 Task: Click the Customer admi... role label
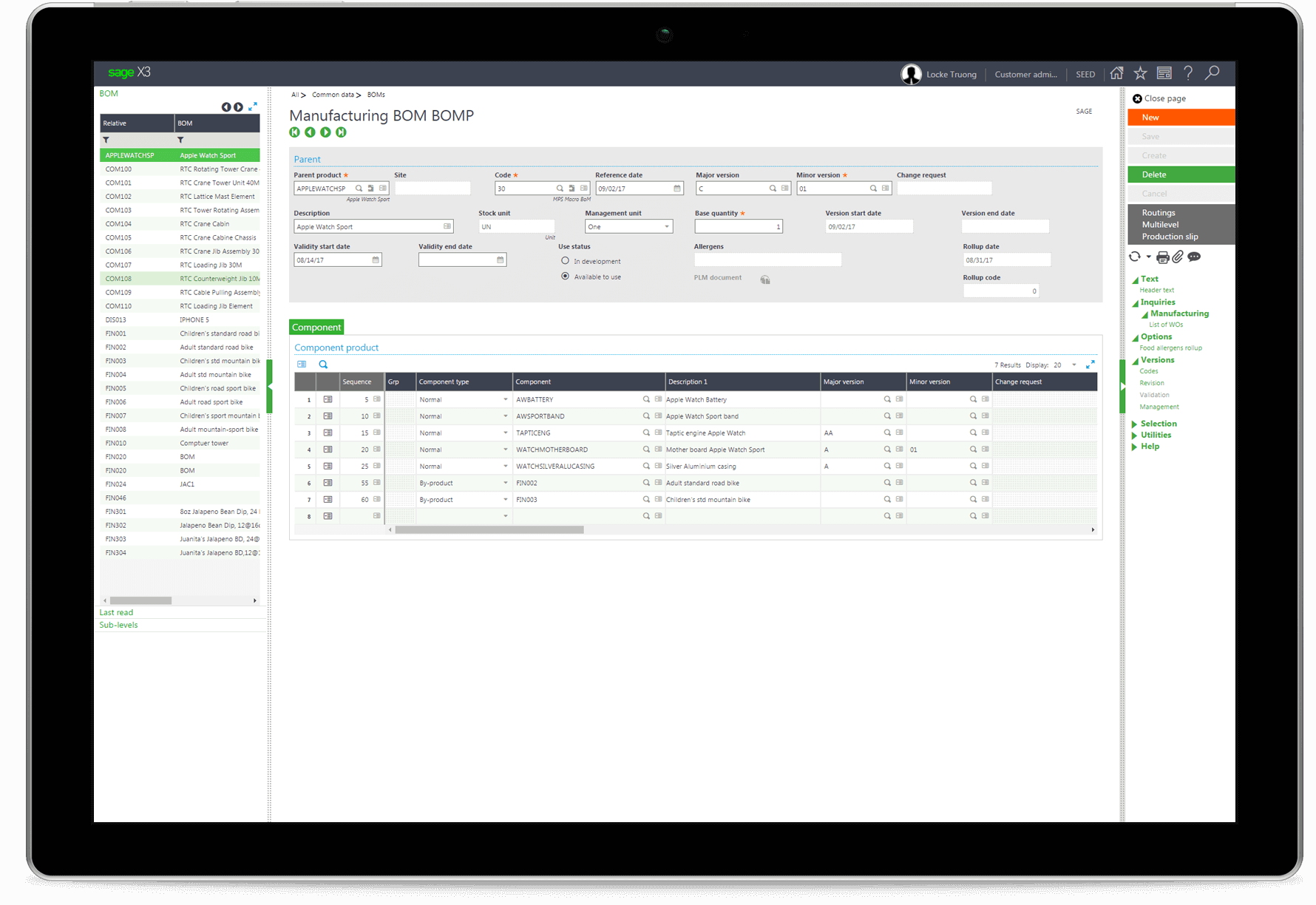pyautogui.click(x=1026, y=74)
